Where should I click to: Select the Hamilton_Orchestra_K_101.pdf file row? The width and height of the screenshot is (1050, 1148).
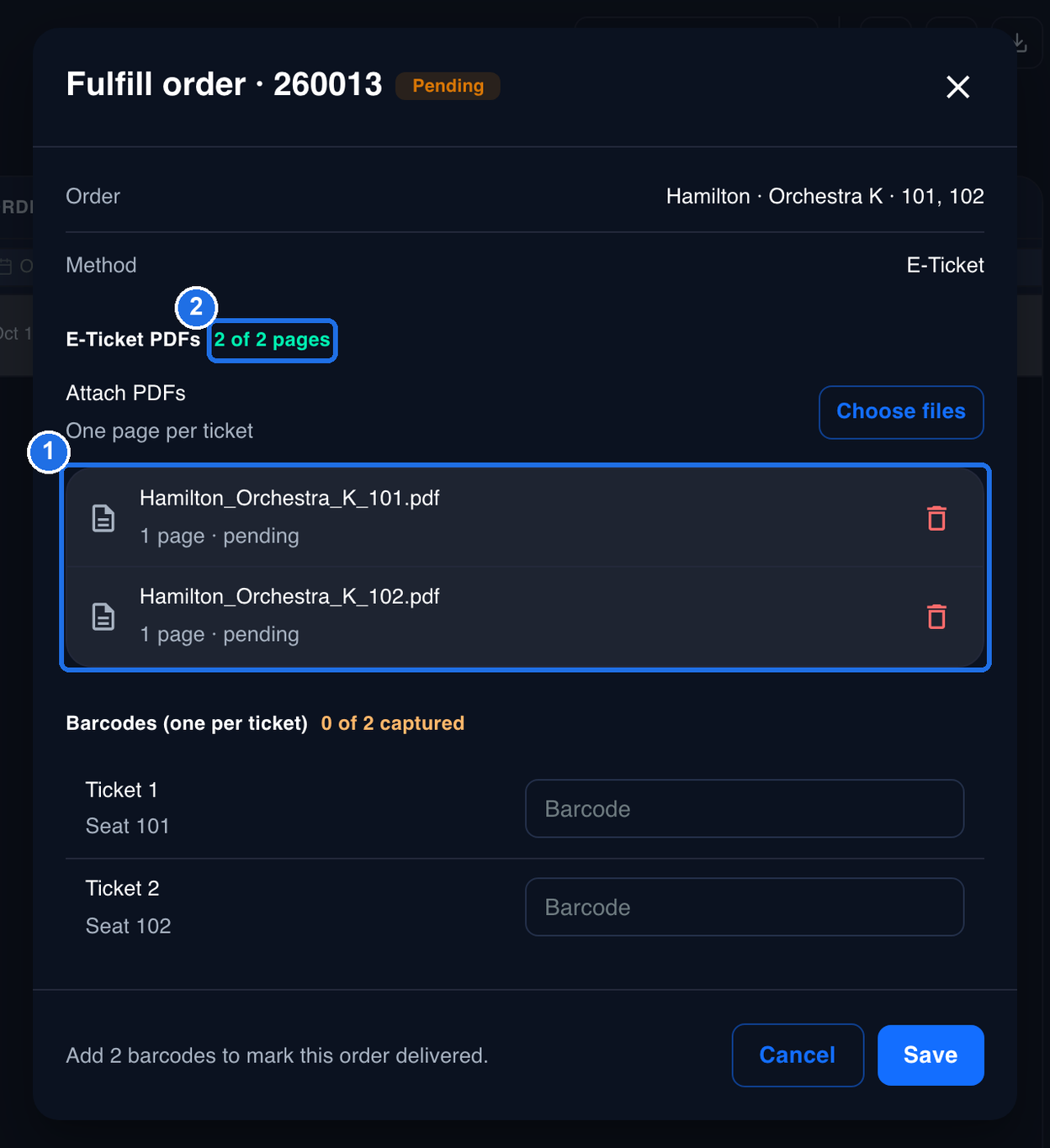pyautogui.click(x=525, y=518)
